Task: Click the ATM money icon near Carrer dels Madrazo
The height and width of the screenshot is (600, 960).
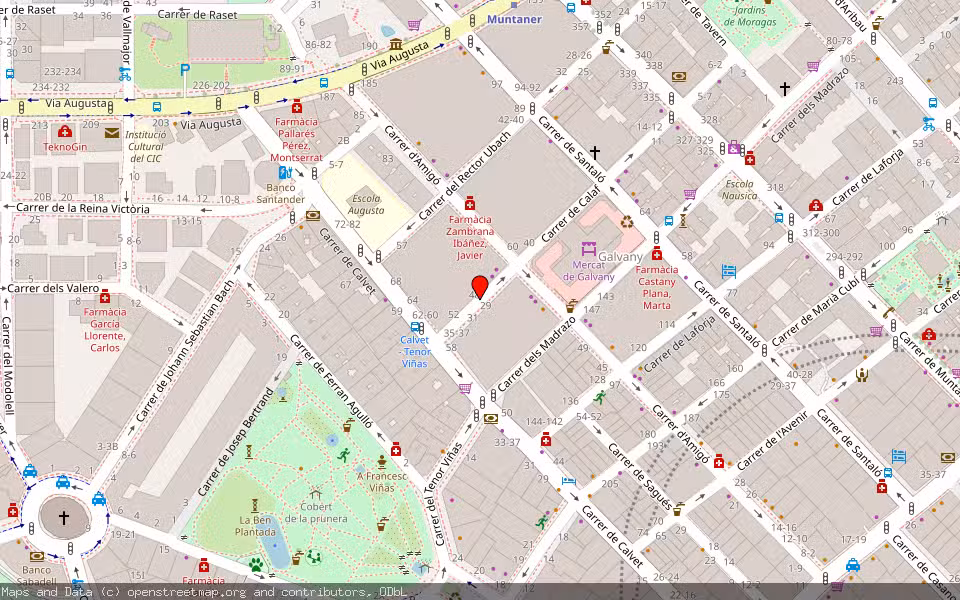Action: [490, 419]
